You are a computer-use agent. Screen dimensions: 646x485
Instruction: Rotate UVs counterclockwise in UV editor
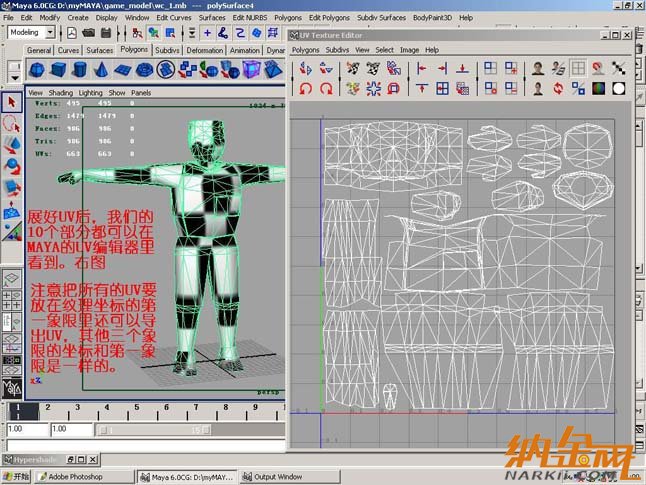306,88
